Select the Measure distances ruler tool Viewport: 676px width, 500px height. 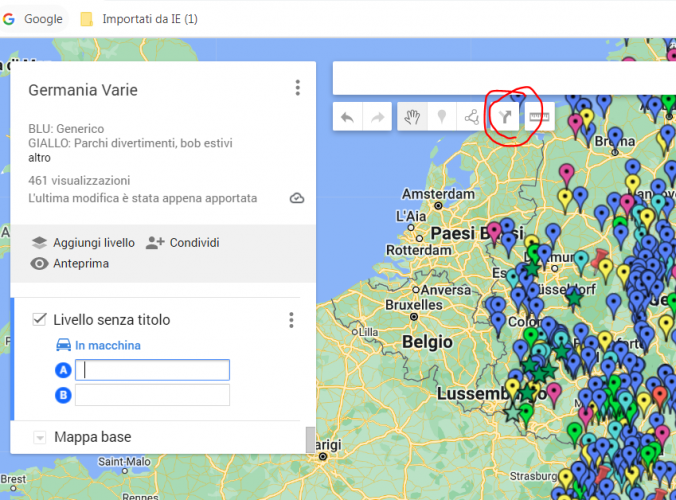pos(539,117)
